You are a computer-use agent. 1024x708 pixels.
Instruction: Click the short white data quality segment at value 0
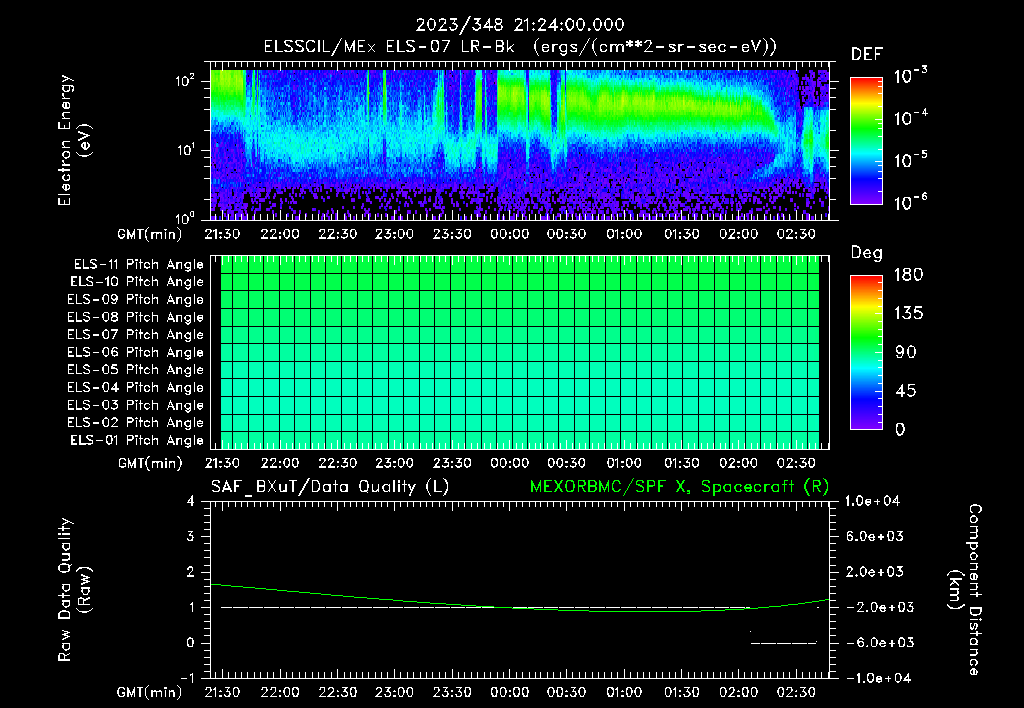784,643
